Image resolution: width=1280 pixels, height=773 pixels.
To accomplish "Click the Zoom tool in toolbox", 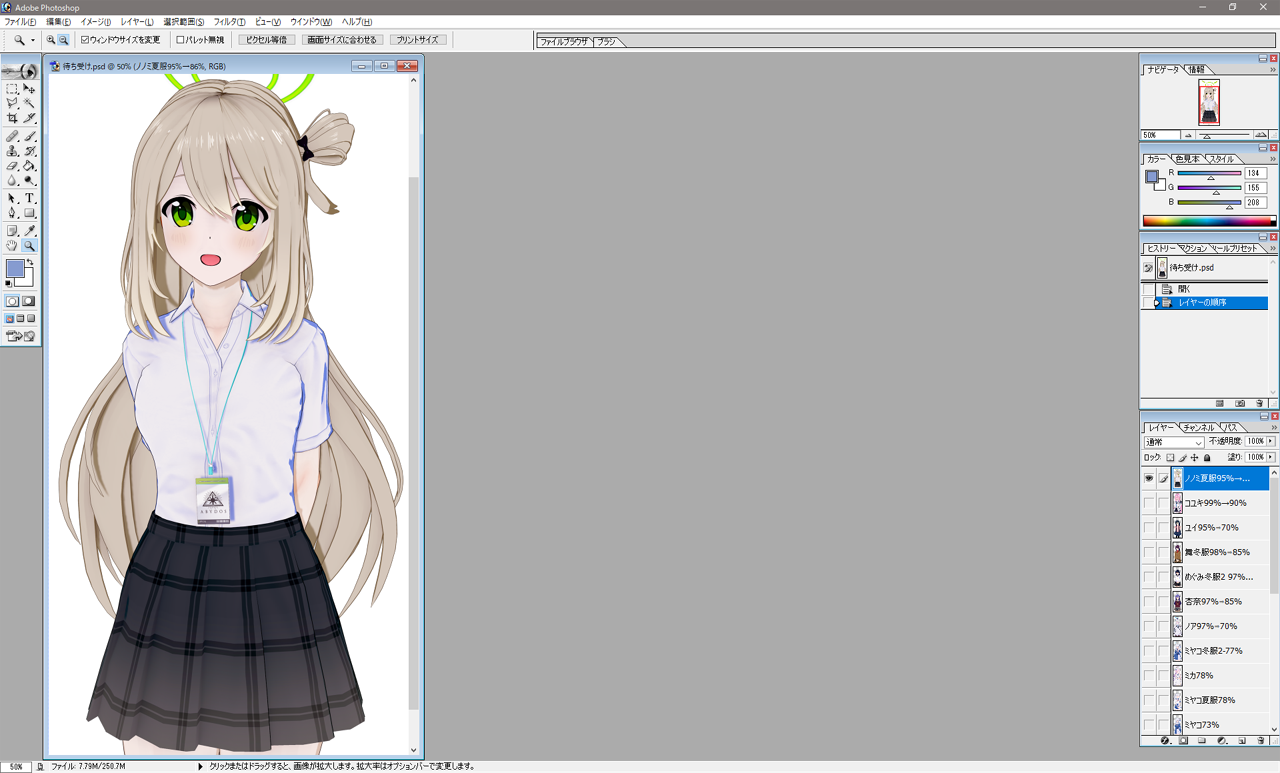I will pyautogui.click(x=29, y=245).
